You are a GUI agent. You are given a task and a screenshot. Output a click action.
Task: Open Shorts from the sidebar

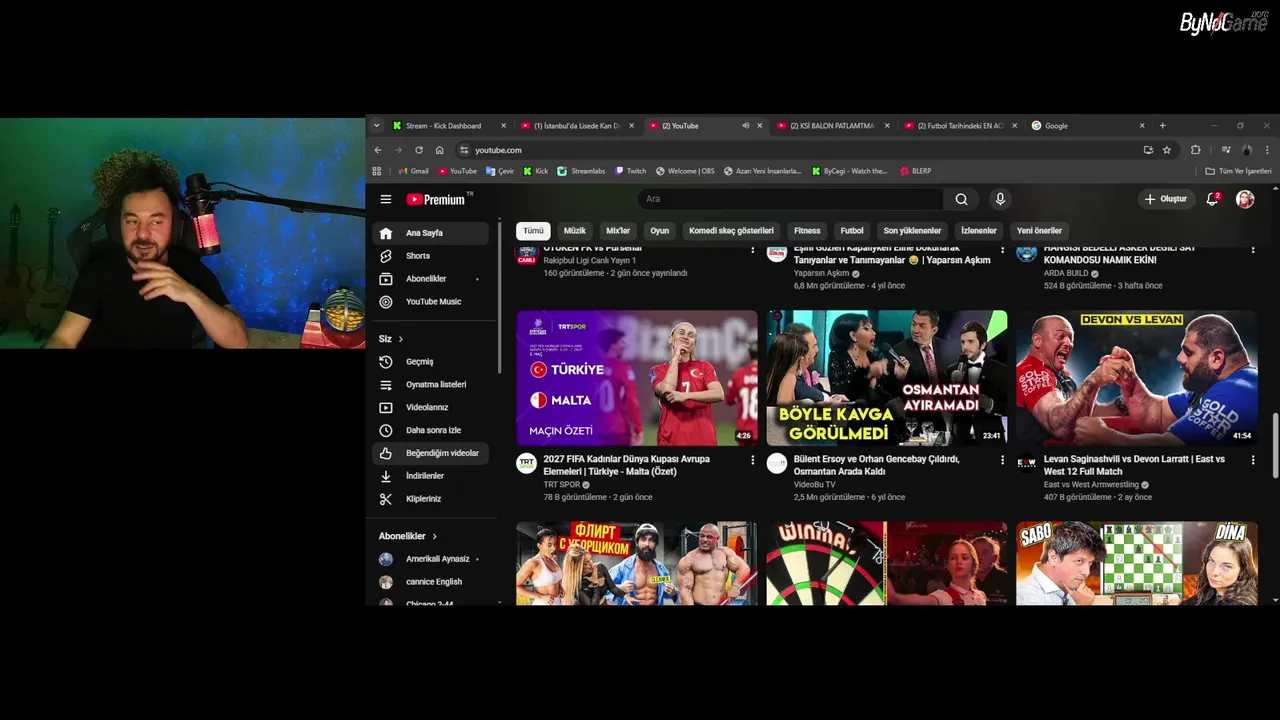431,256
